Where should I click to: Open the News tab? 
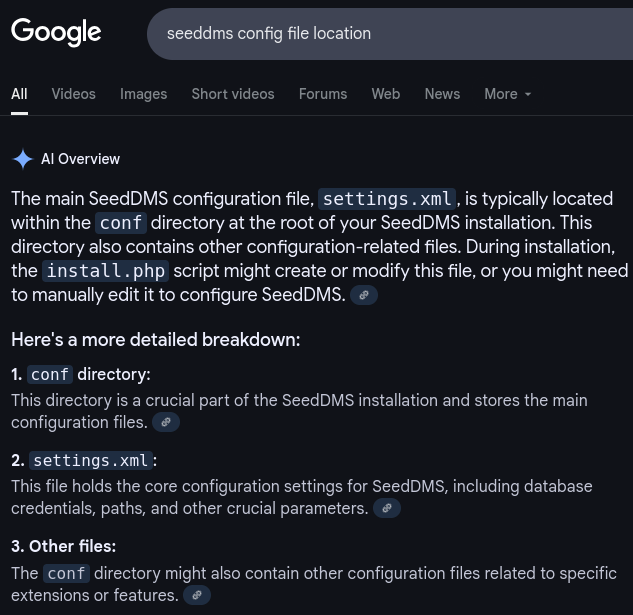click(x=442, y=94)
